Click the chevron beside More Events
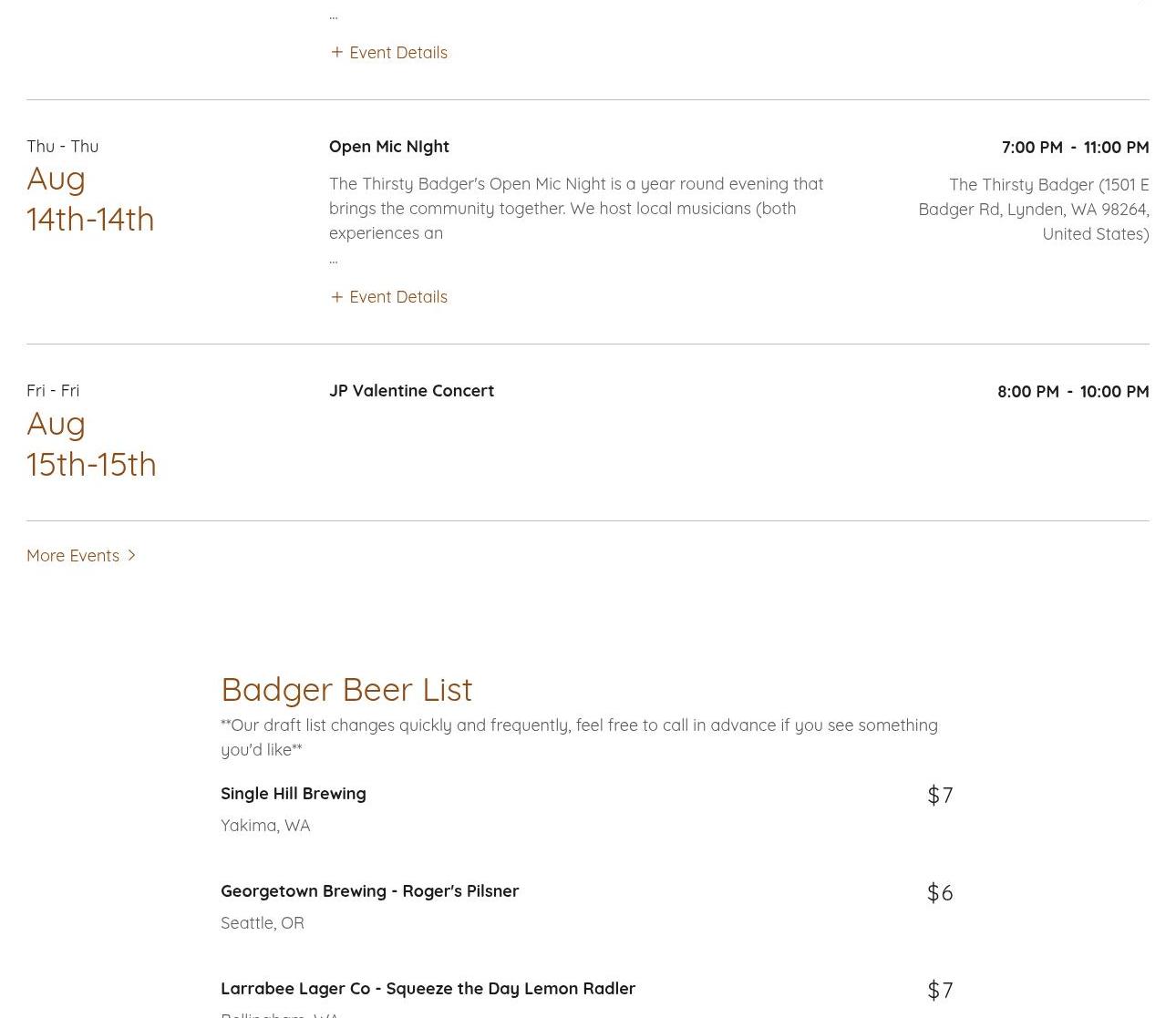Image resolution: width=1176 pixels, height=1018 pixels. tap(131, 555)
